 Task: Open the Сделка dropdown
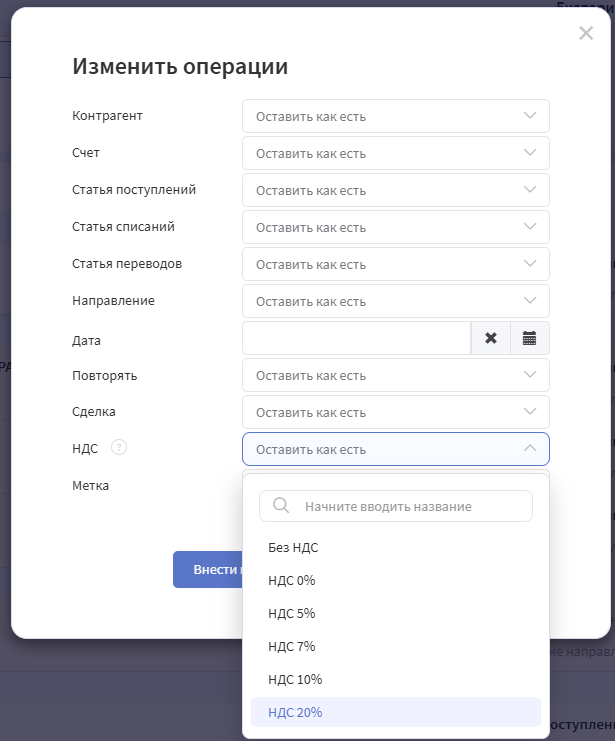tap(395, 412)
